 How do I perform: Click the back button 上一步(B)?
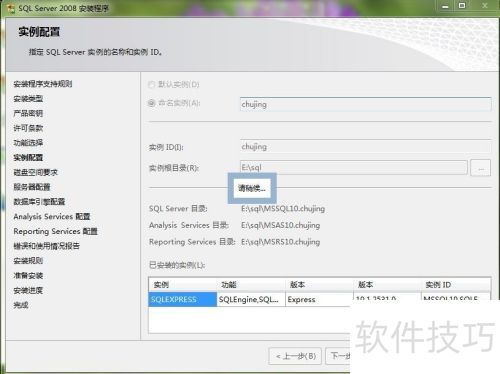(x=295, y=356)
